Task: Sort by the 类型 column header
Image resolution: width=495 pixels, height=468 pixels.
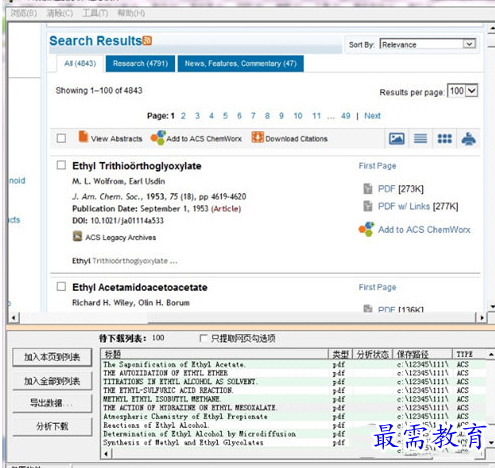Action: click(341, 354)
